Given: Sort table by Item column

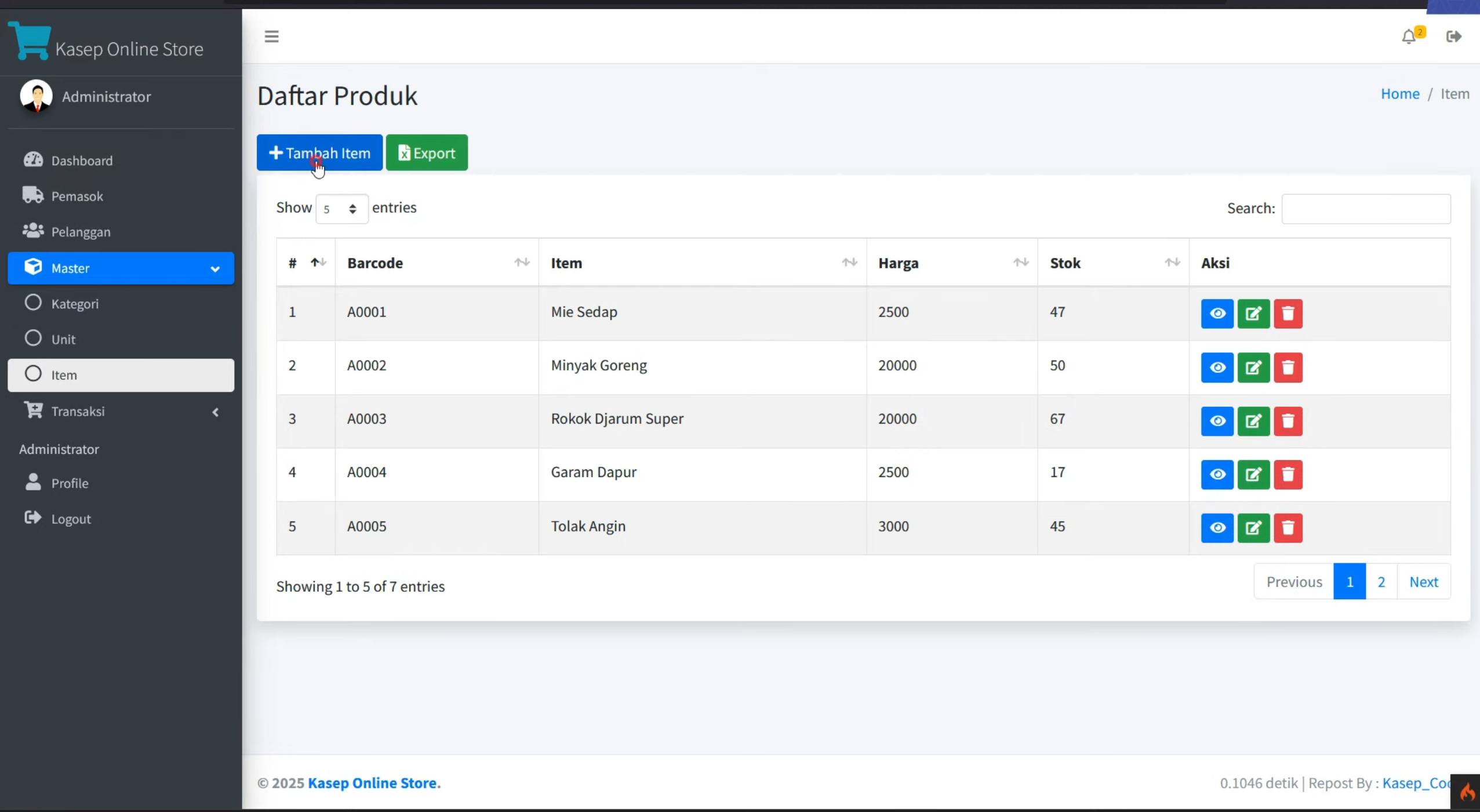Looking at the screenshot, I should (702, 263).
